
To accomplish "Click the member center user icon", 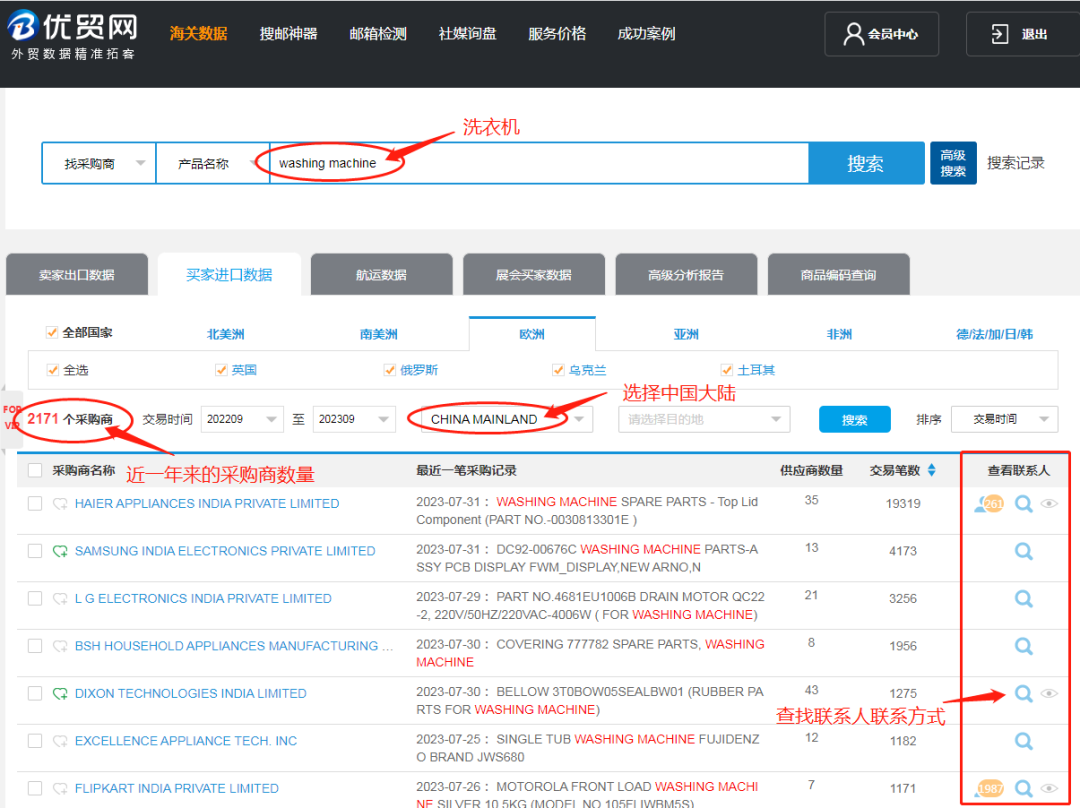I will 854,34.
